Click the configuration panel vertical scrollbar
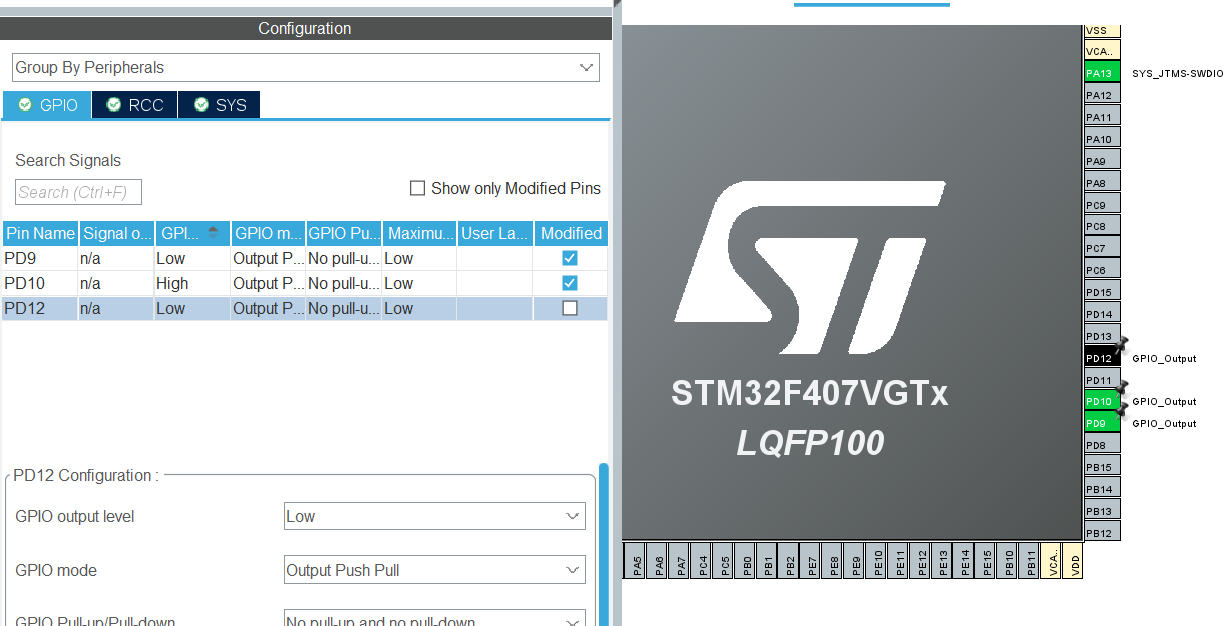 (x=603, y=545)
